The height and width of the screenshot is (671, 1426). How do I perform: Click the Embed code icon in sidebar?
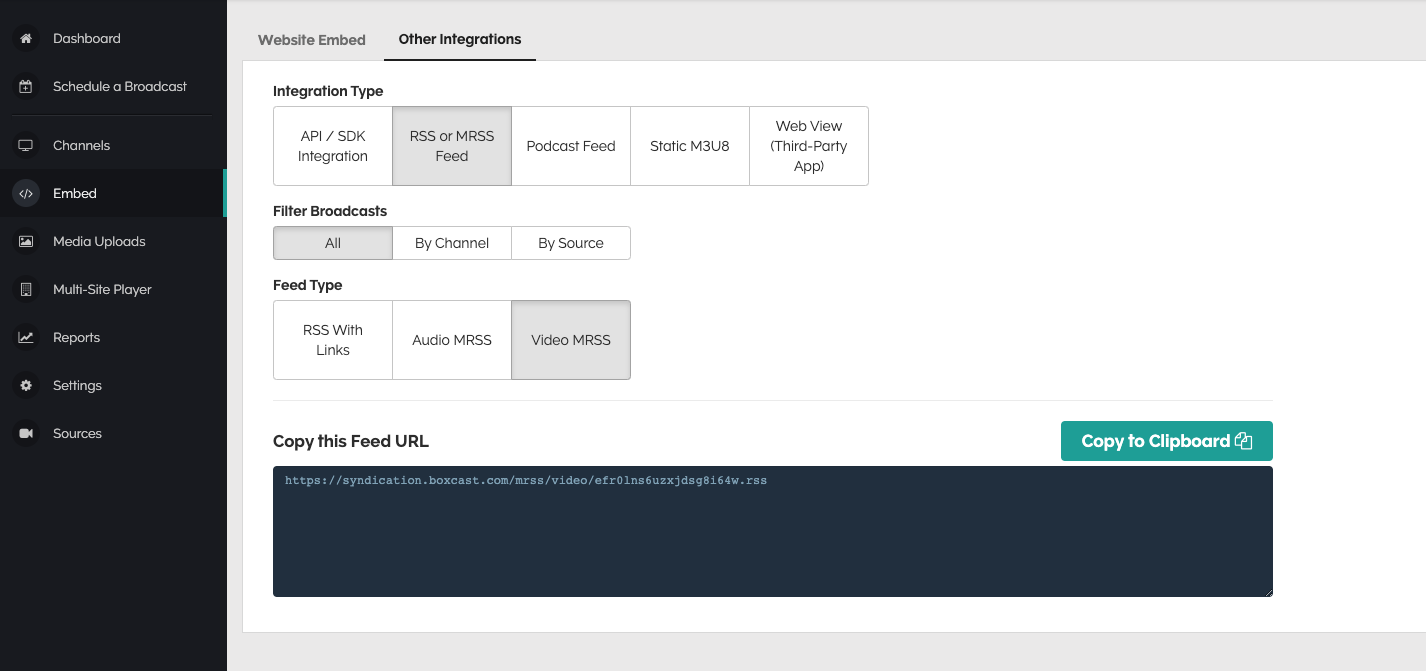click(26, 193)
